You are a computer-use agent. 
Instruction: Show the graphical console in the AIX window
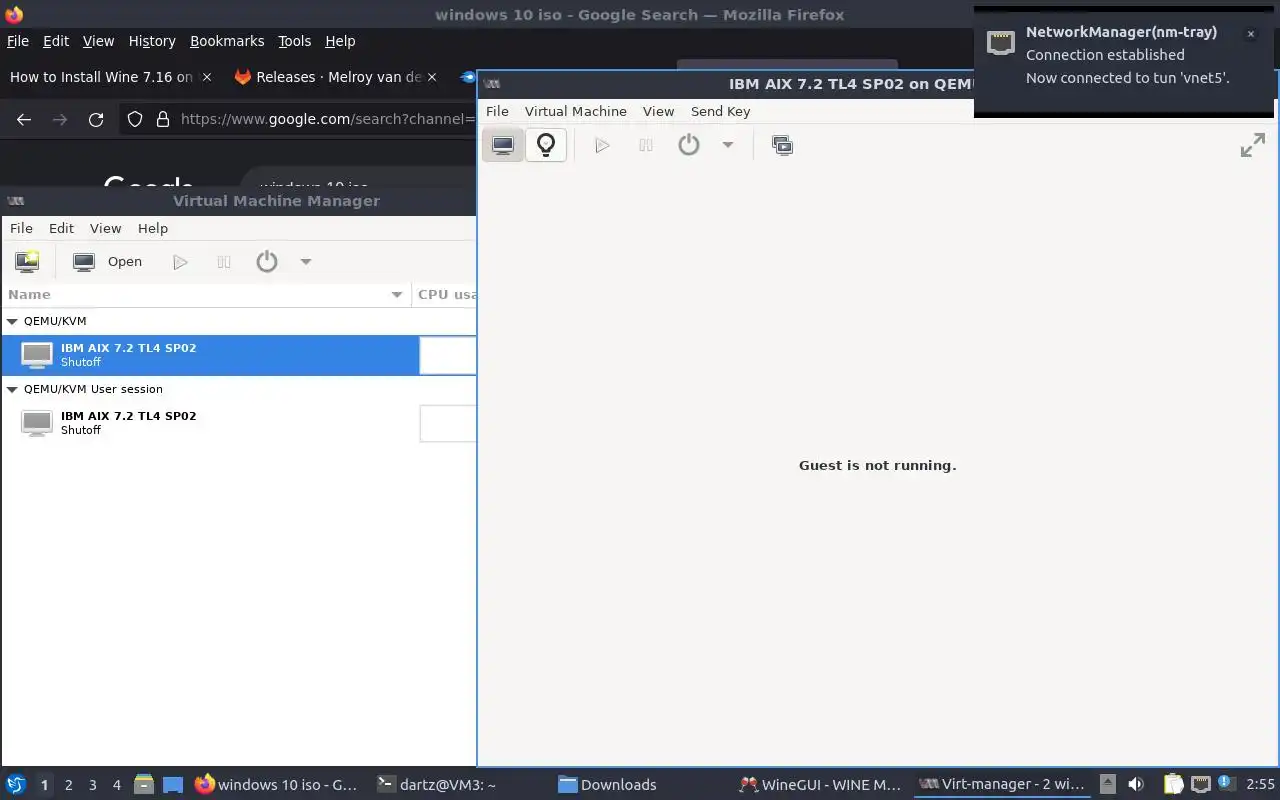(x=503, y=145)
